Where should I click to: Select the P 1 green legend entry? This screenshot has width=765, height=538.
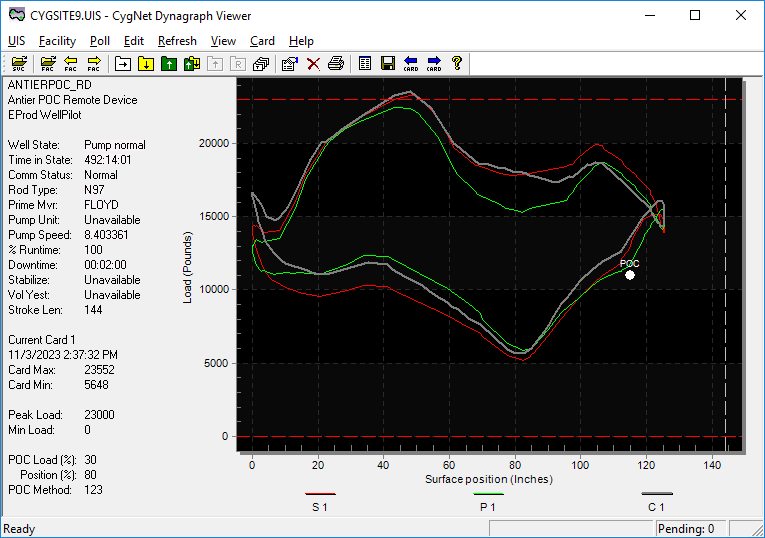[x=488, y=501]
